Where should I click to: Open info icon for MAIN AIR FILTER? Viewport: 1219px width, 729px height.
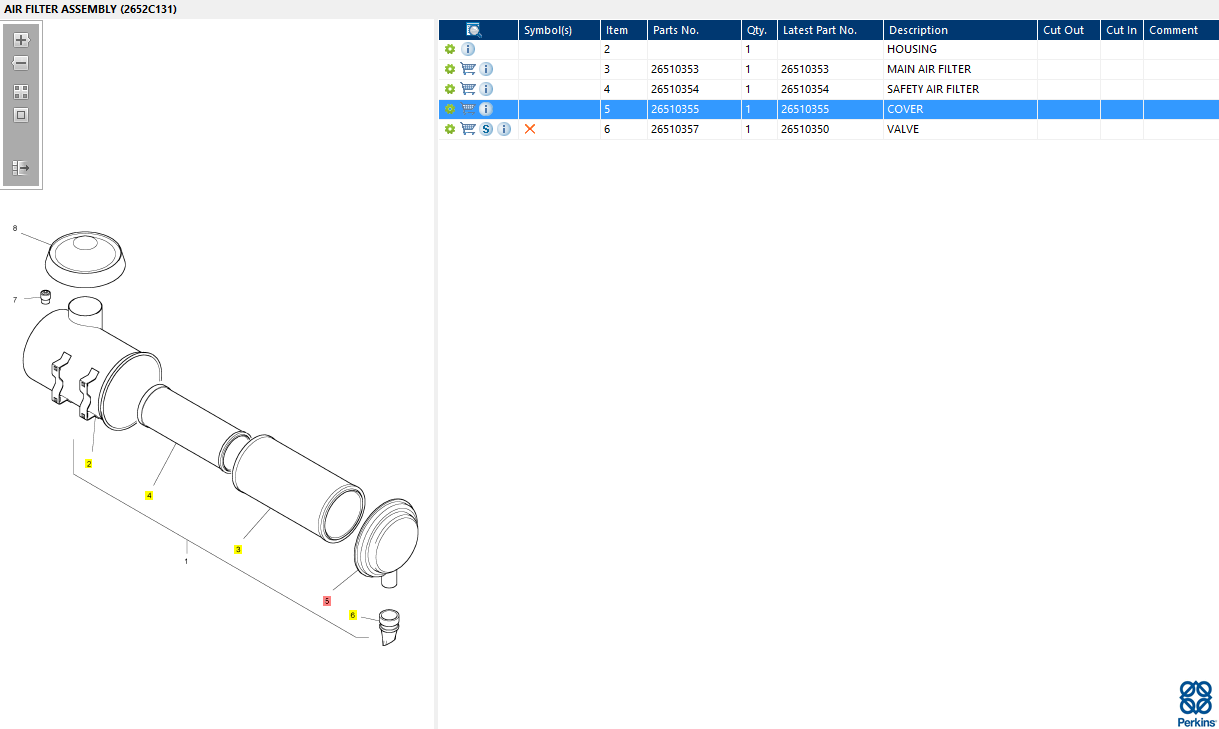tap(486, 69)
